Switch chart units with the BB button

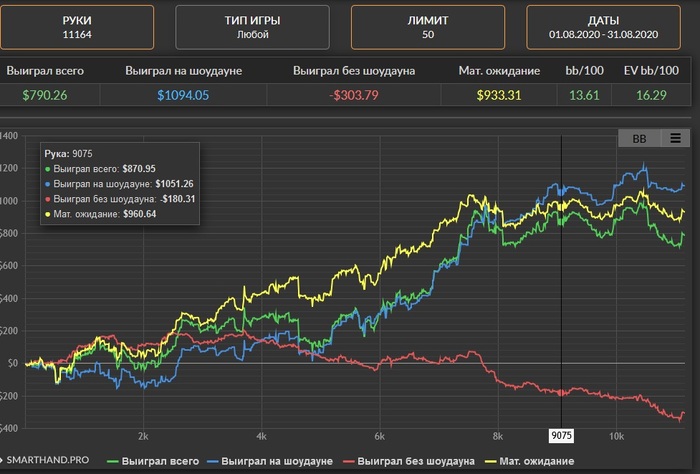pos(639,138)
